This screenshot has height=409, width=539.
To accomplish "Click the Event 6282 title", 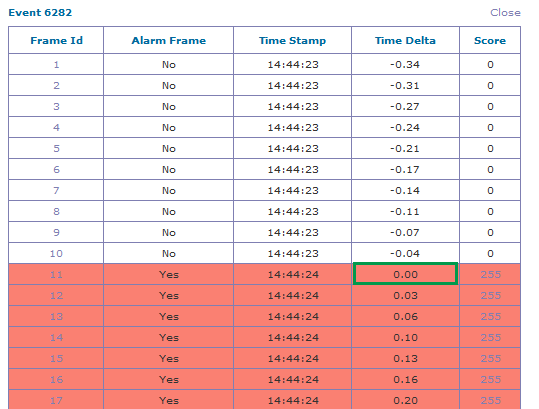I will (40, 13).
